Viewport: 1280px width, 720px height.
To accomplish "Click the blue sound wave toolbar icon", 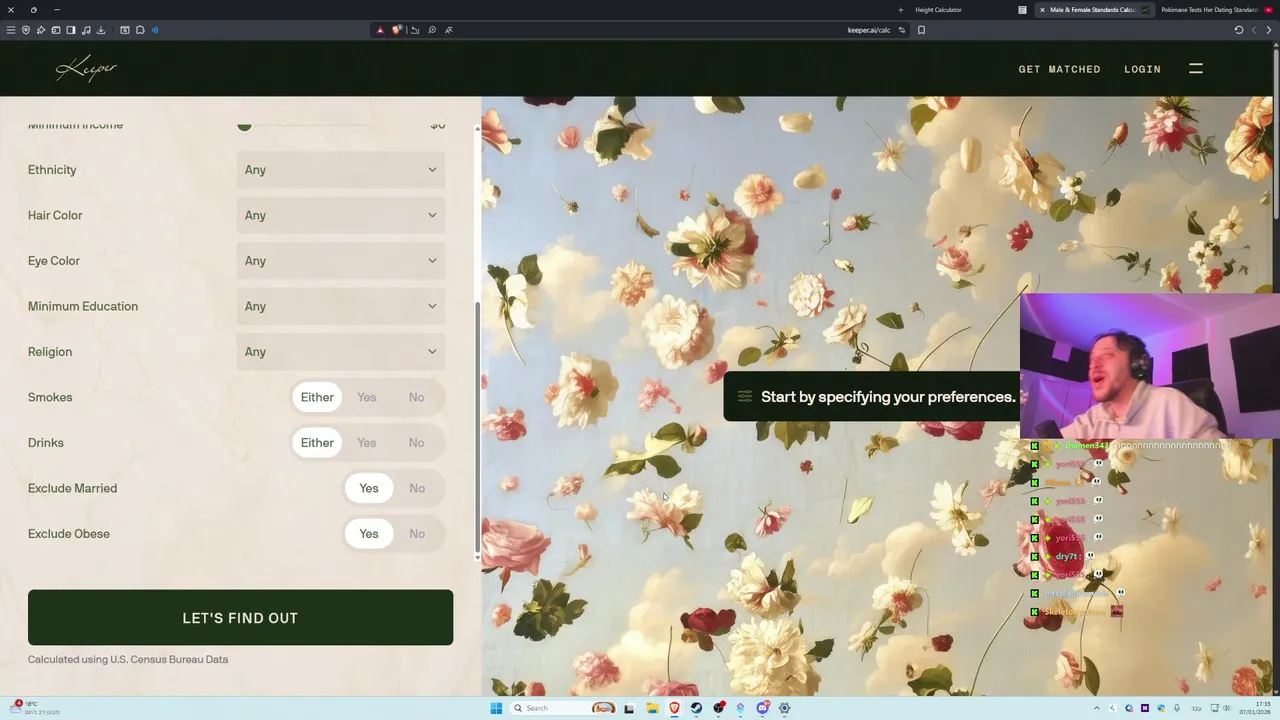I will pos(155,30).
